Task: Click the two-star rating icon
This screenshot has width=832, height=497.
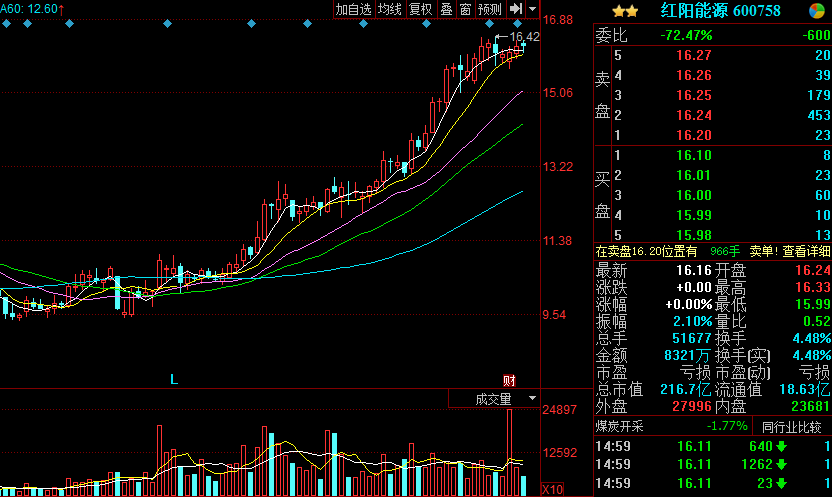Action: [625, 11]
